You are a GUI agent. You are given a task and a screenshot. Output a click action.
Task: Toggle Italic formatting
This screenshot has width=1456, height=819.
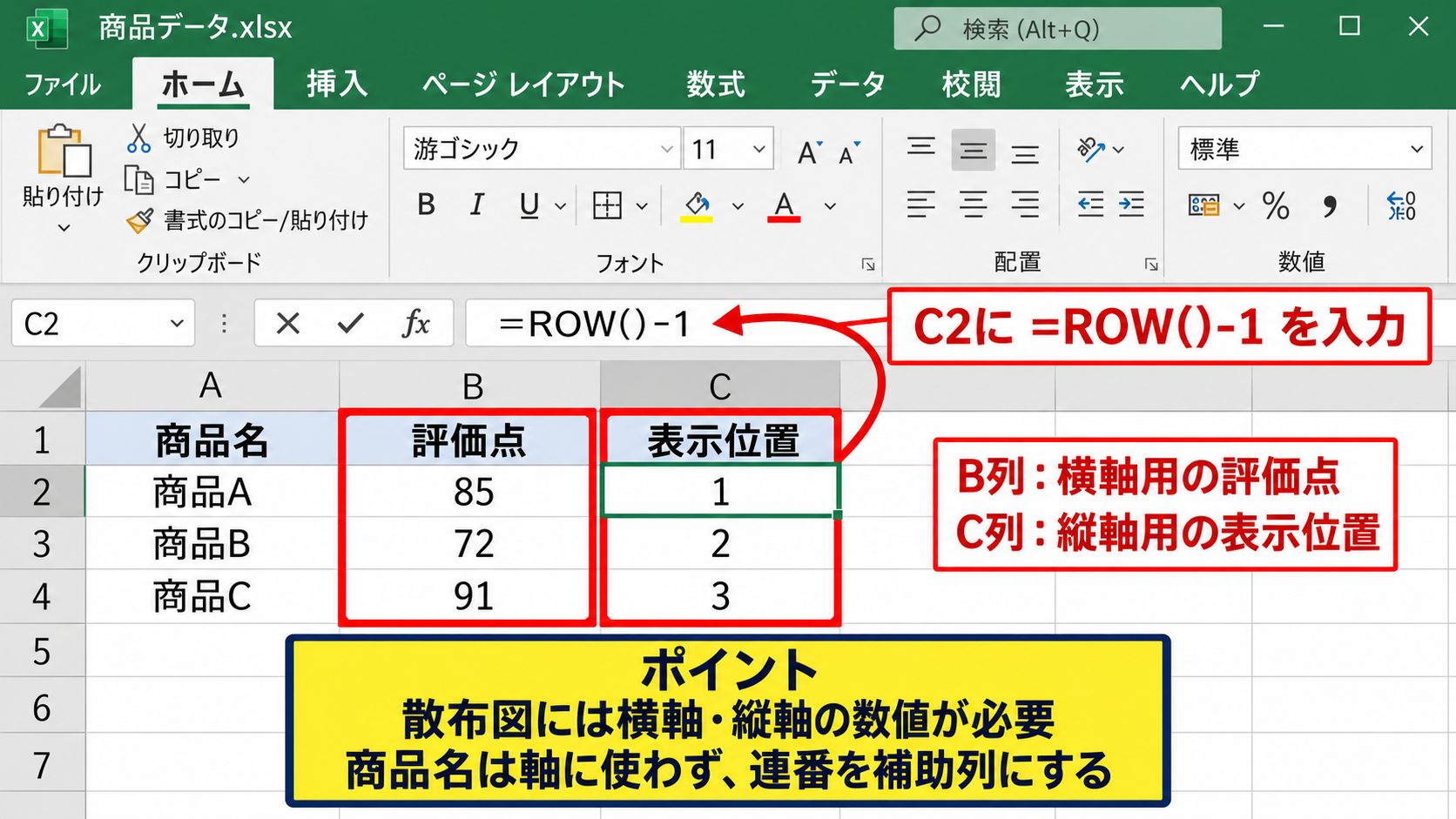click(x=476, y=205)
